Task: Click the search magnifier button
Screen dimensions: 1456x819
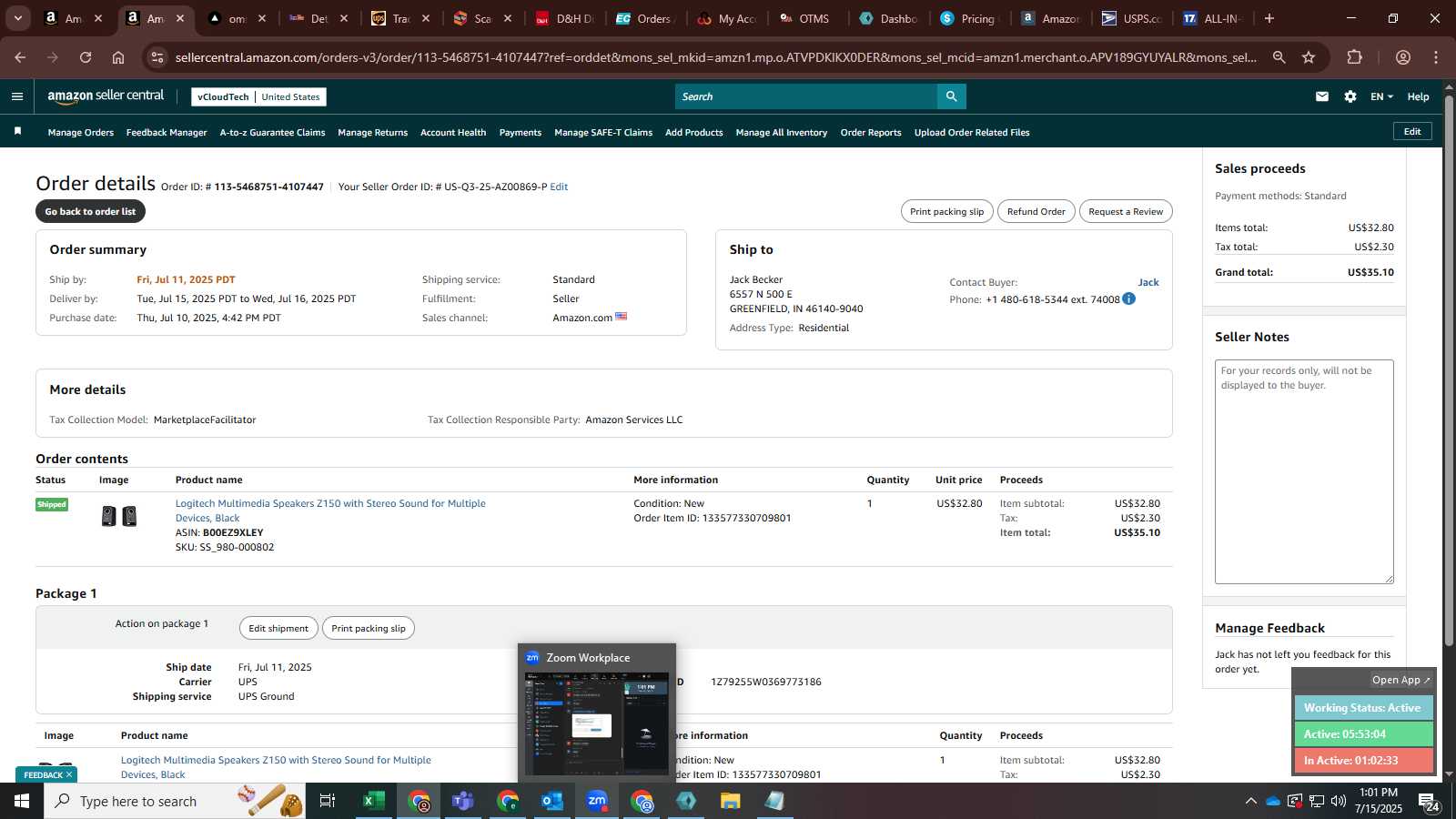Action: [x=951, y=96]
